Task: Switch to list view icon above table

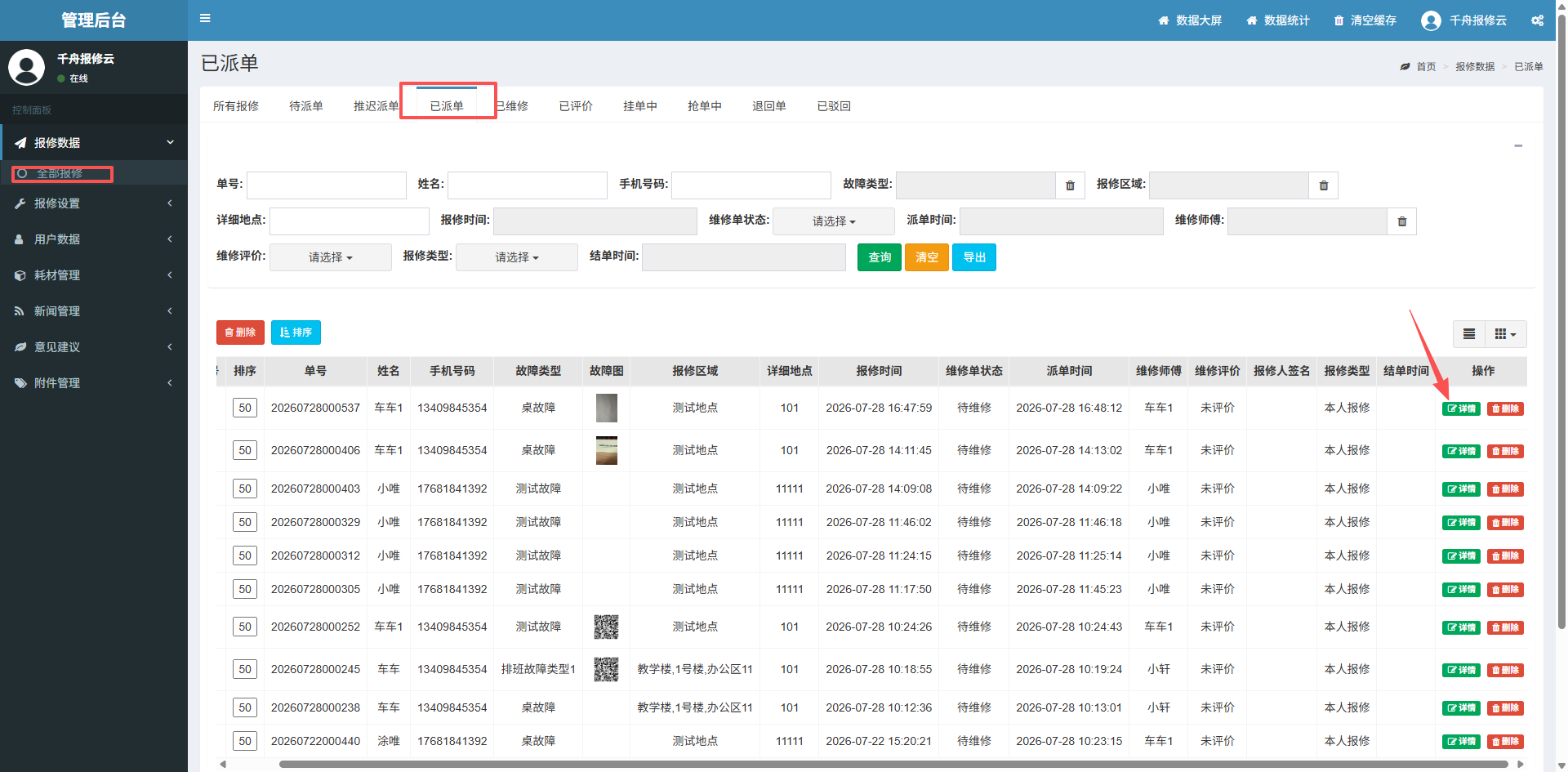Action: click(x=1468, y=333)
